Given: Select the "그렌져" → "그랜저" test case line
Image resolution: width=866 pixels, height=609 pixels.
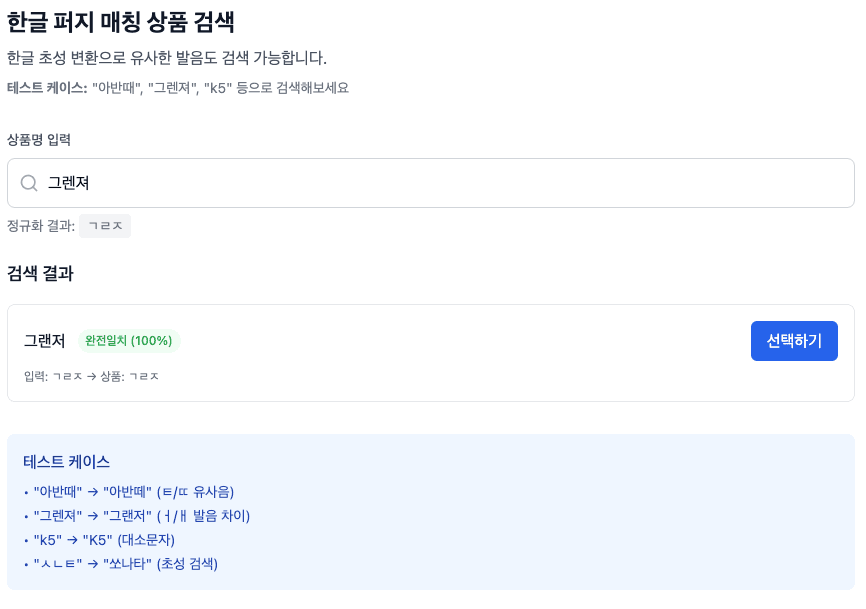Looking at the screenshot, I should coord(141,516).
